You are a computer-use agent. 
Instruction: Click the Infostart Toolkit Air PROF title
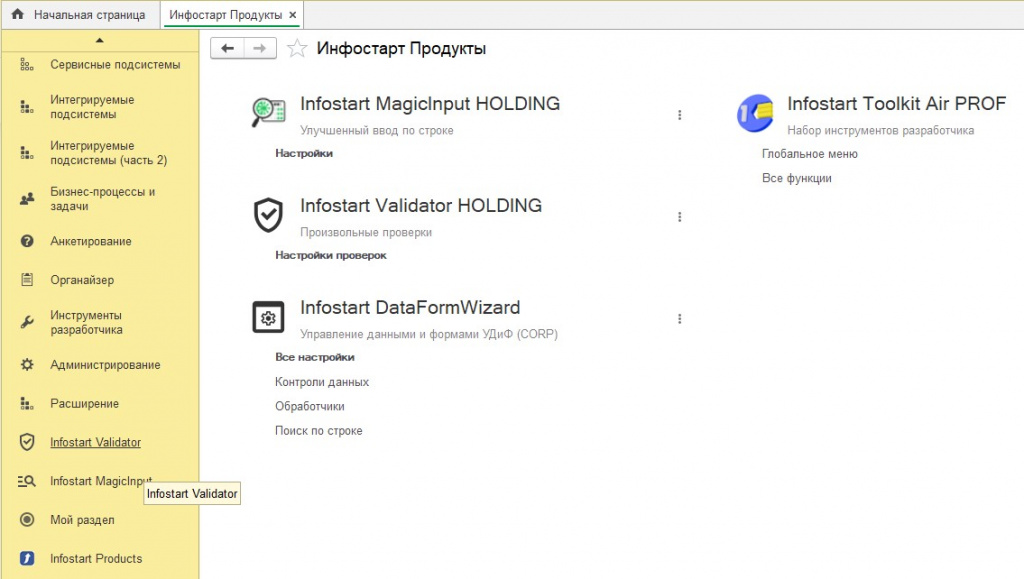[x=897, y=103]
